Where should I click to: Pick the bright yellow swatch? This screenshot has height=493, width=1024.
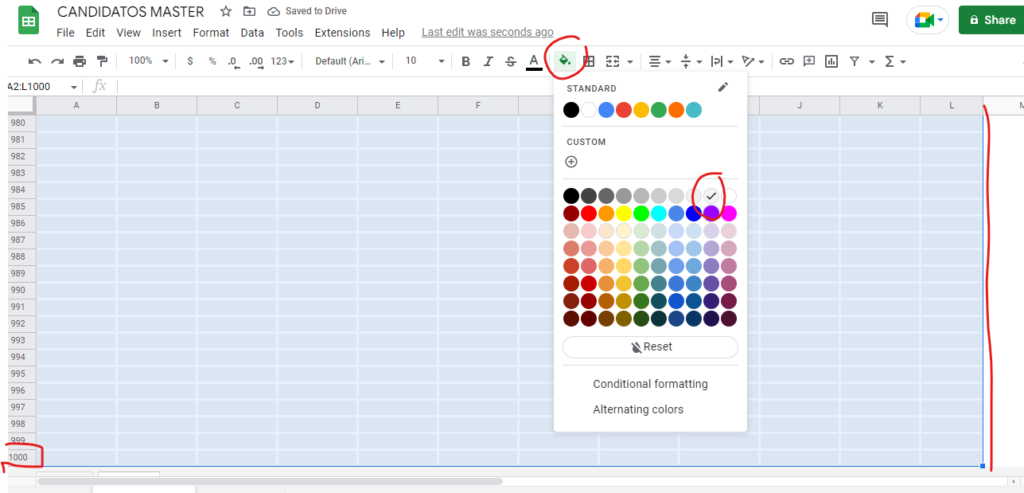(x=624, y=213)
